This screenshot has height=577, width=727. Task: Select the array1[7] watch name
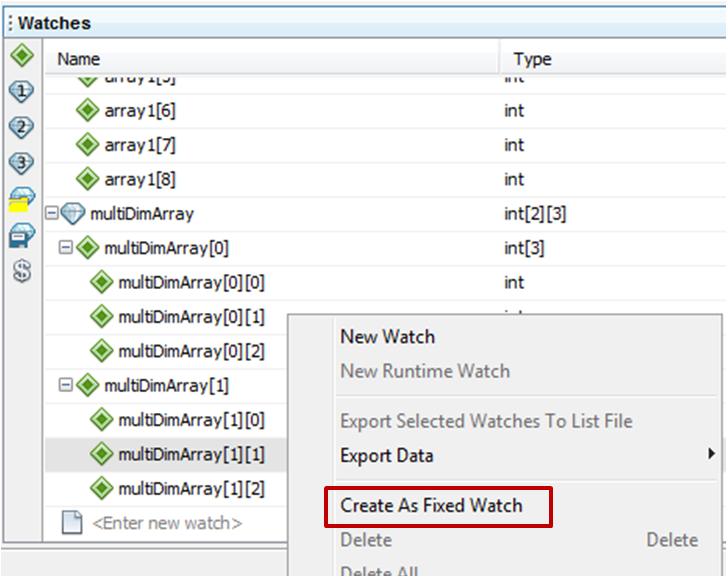(x=140, y=145)
